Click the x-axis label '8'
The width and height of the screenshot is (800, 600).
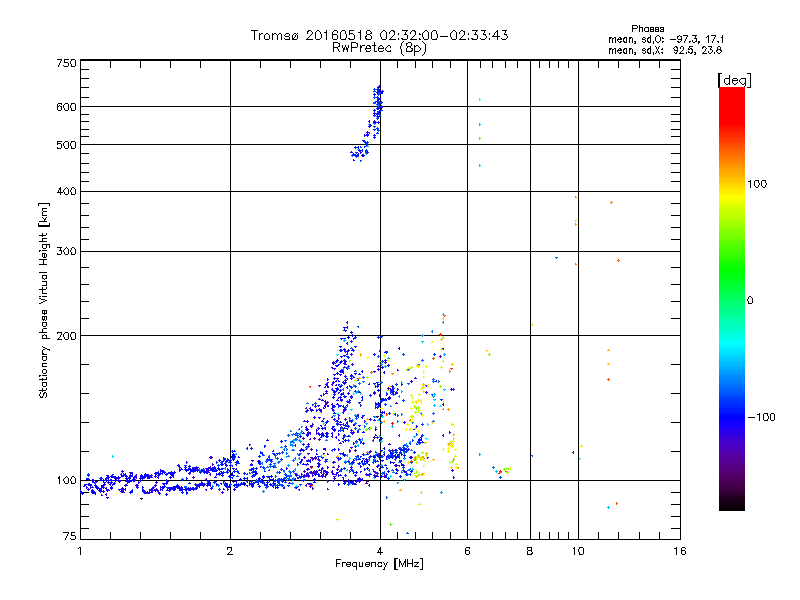click(x=530, y=551)
